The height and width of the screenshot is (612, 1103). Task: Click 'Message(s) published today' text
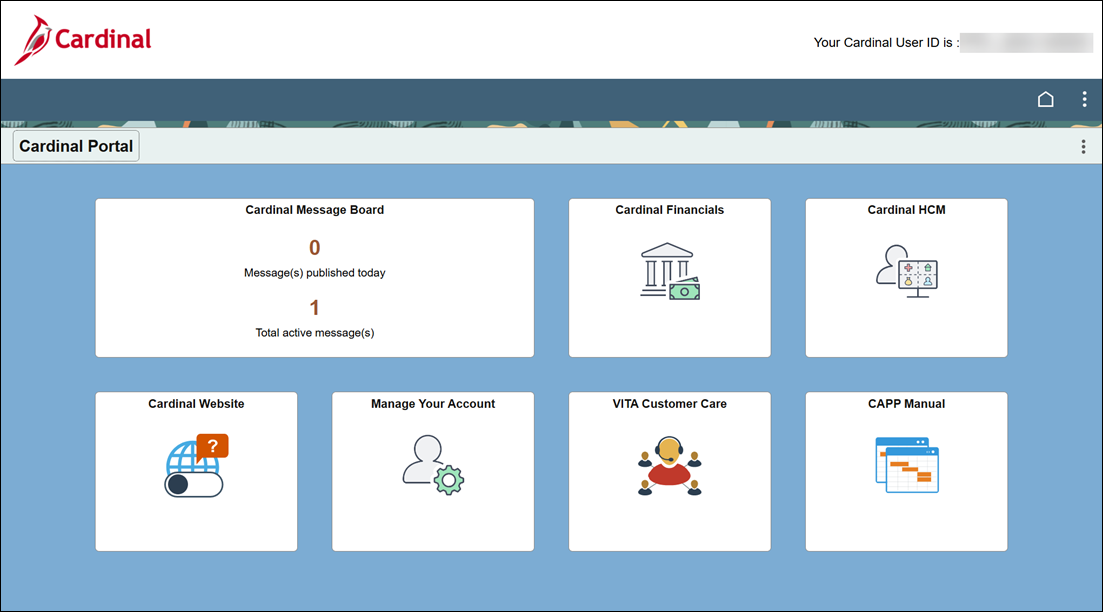click(314, 273)
